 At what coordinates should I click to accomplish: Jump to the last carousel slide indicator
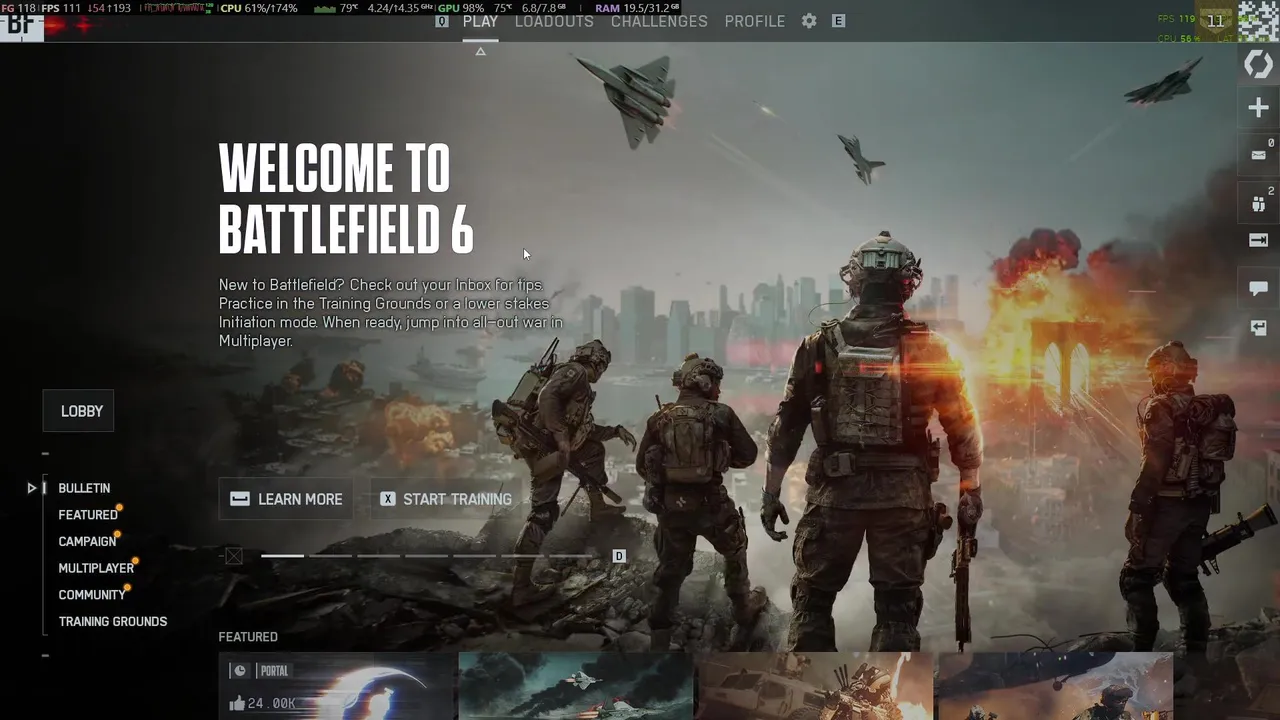[x=572, y=556]
